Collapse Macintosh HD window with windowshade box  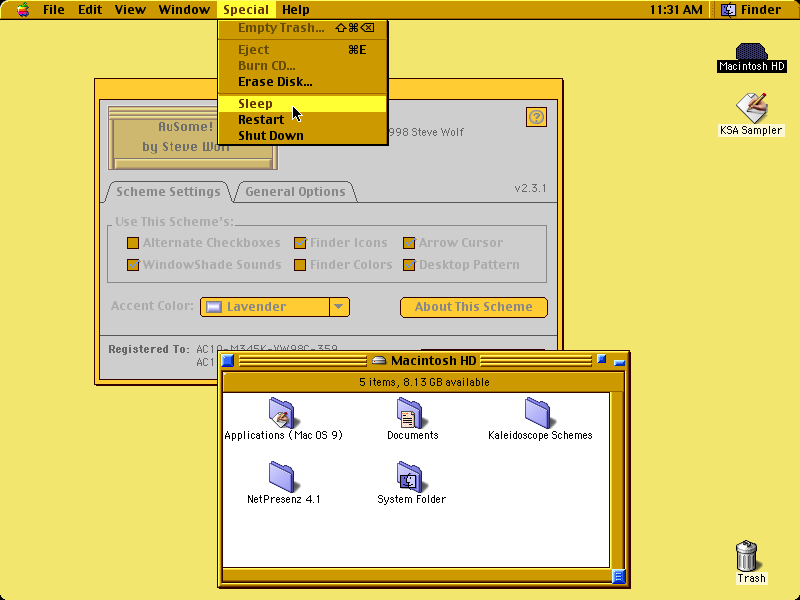(x=619, y=362)
